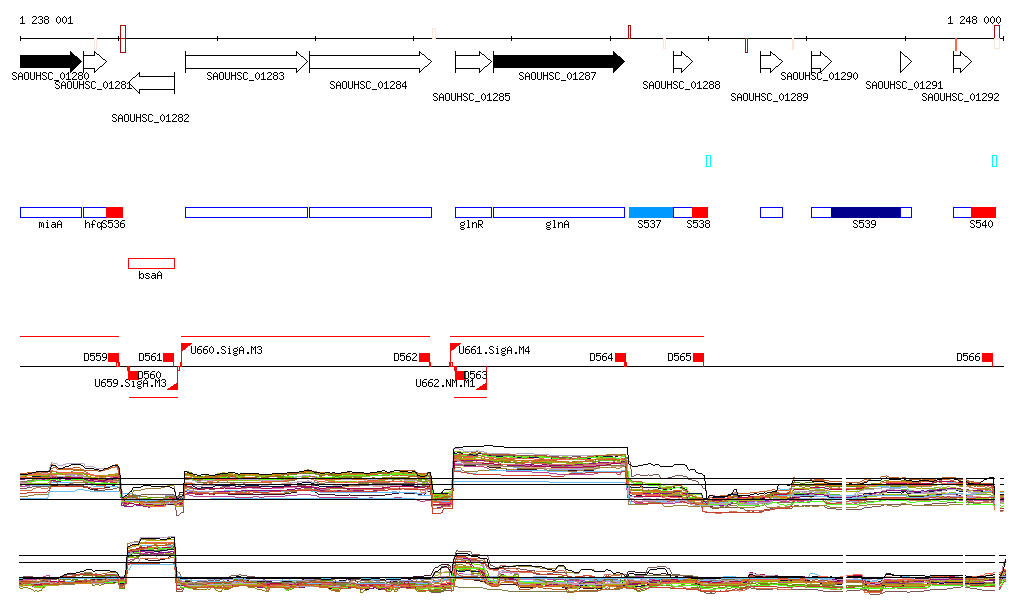The width and height of the screenshot is (1024, 611).
Task: Select the blue box under SAOUHSC_01289
Action: (x=771, y=212)
